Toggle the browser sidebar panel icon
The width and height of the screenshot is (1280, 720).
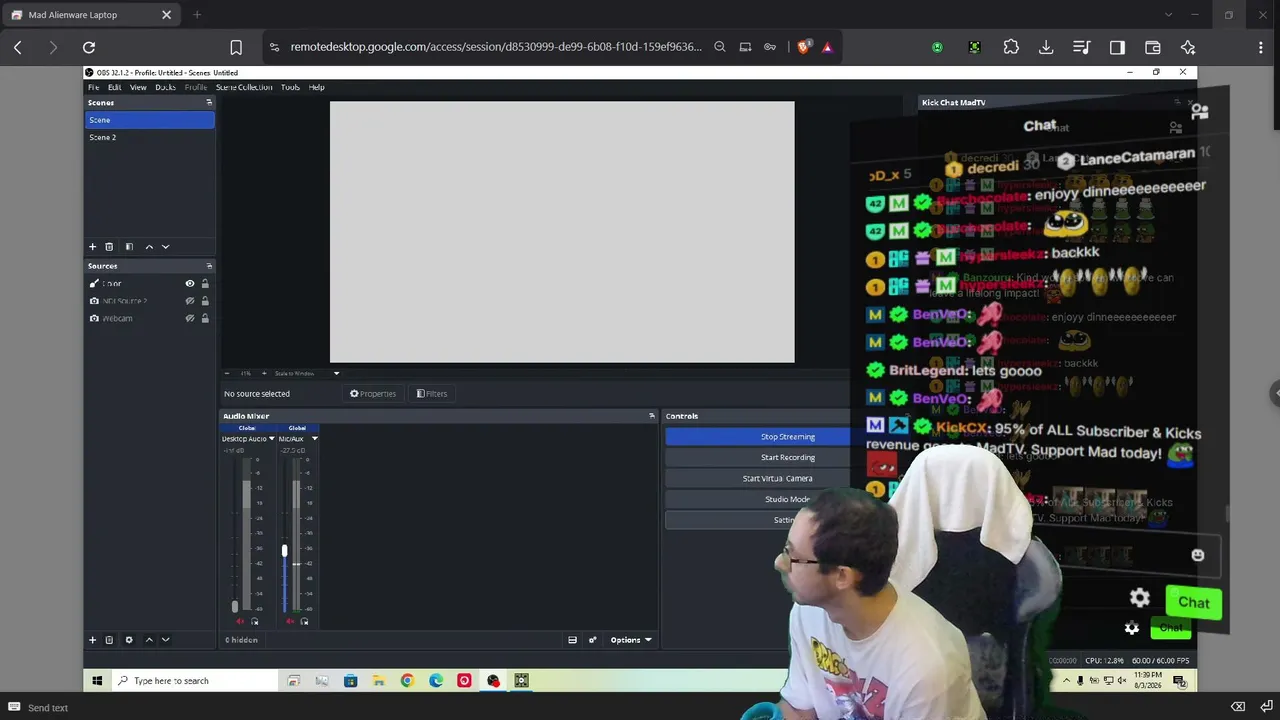pos(1117,47)
